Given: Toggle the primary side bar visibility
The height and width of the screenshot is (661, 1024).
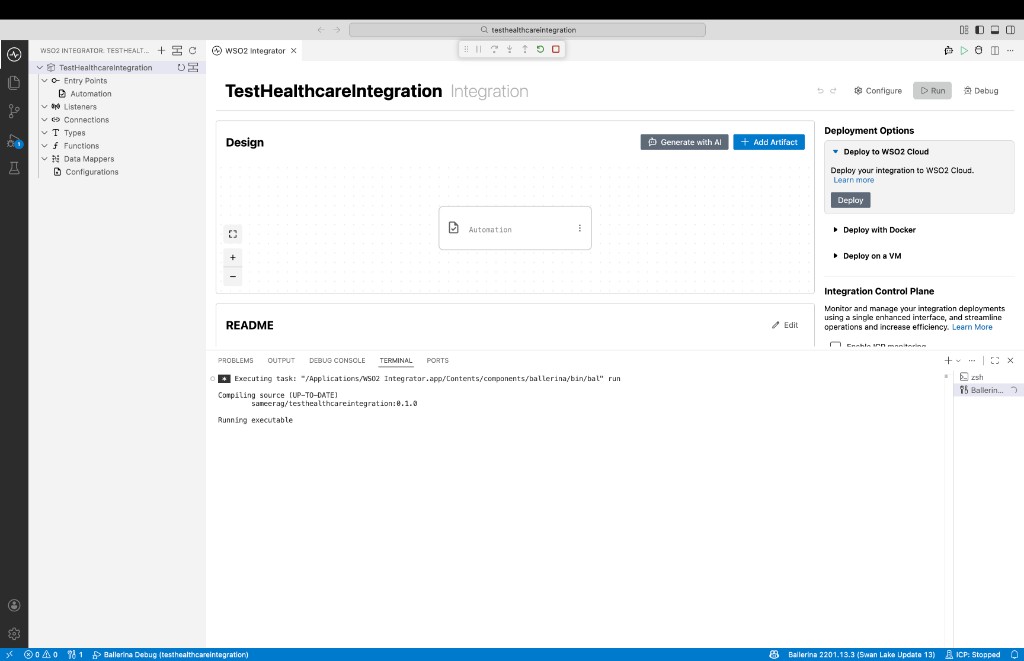Looking at the screenshot, I should [x=979, y=29].
